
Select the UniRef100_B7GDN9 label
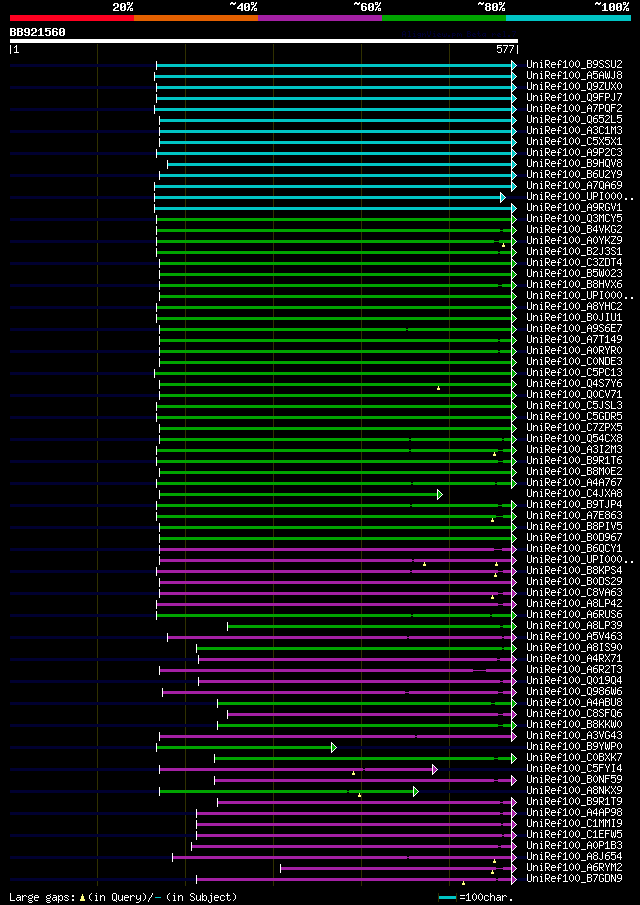pyautogui.click(x=574, y=878)
